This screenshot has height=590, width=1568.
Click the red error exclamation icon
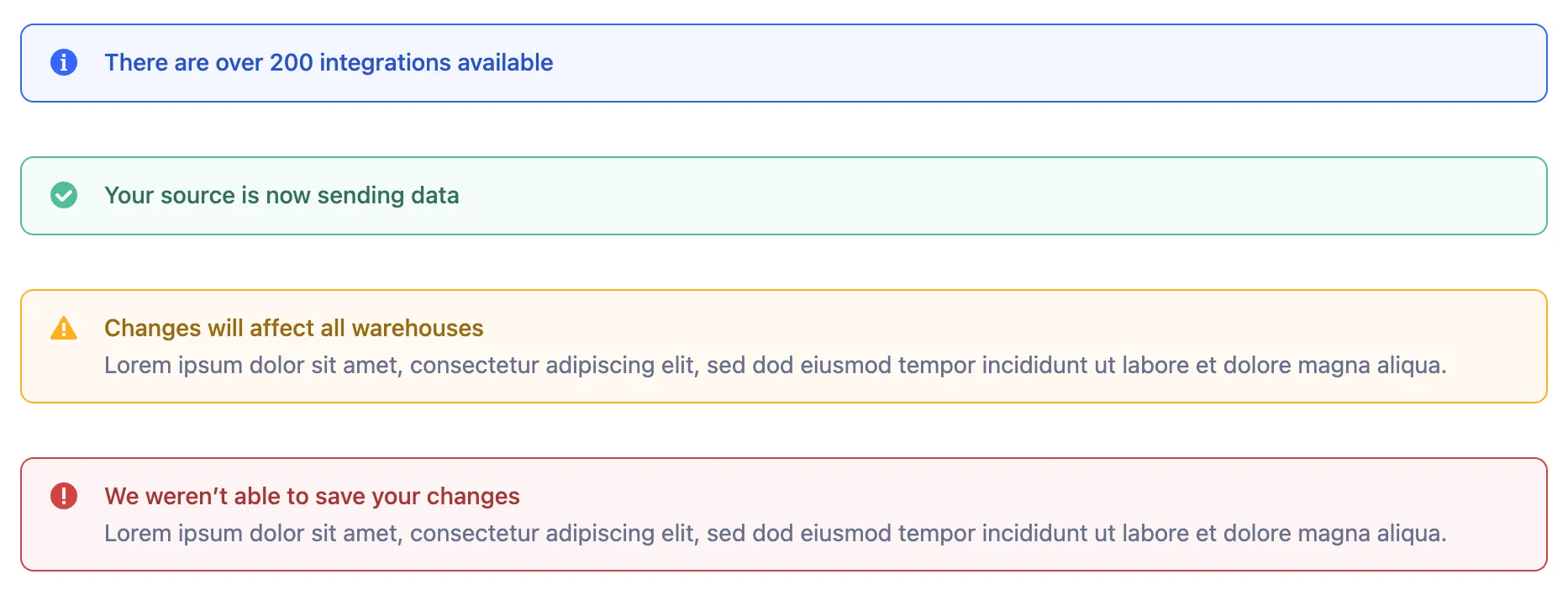64,496
